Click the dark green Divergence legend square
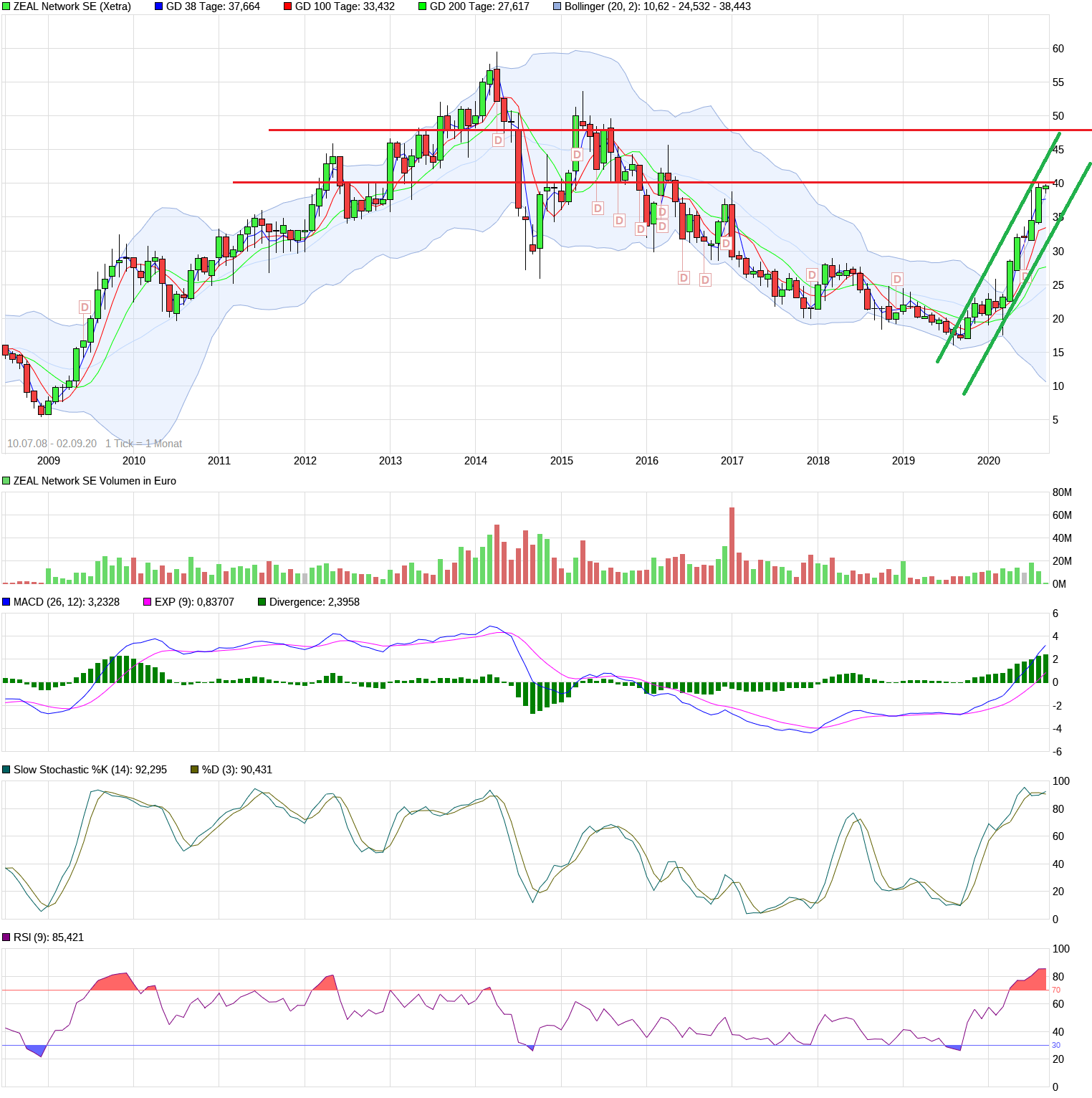Viewport: 1092px width, 1098px height. tap(262, 602)
